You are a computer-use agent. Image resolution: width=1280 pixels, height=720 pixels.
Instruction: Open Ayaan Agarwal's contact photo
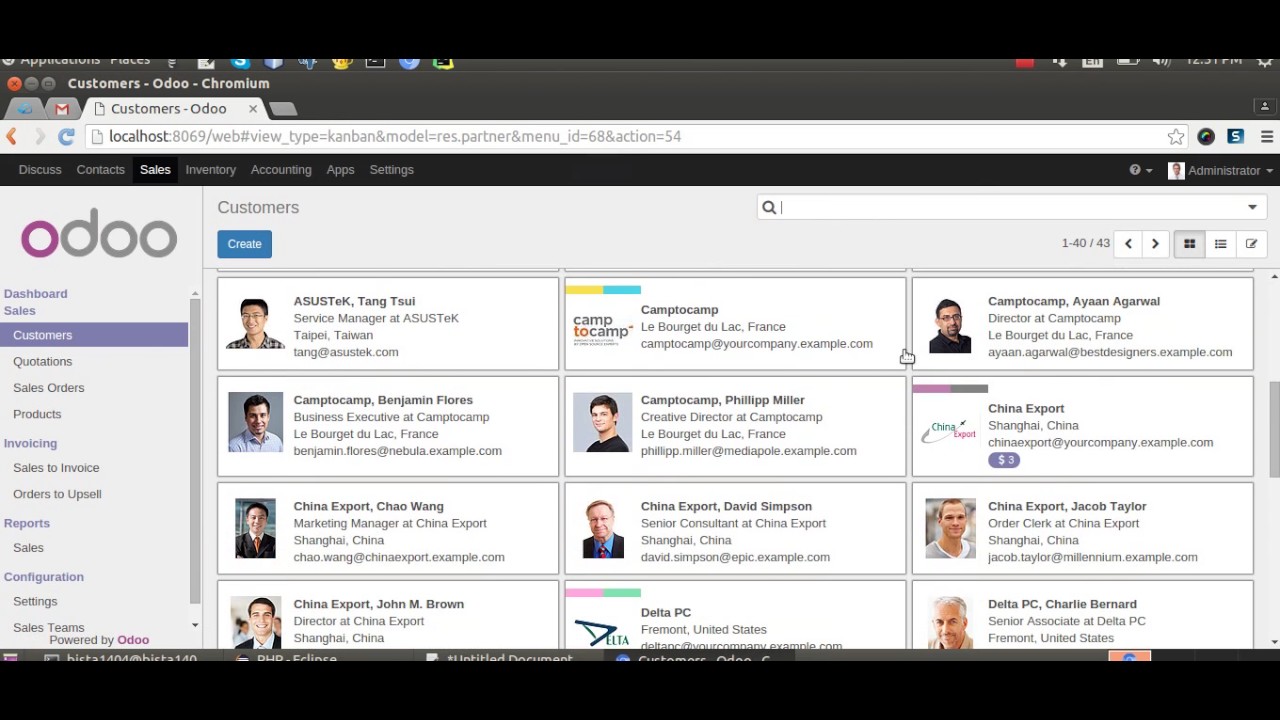pyautogui.click(x=950, y=325)
